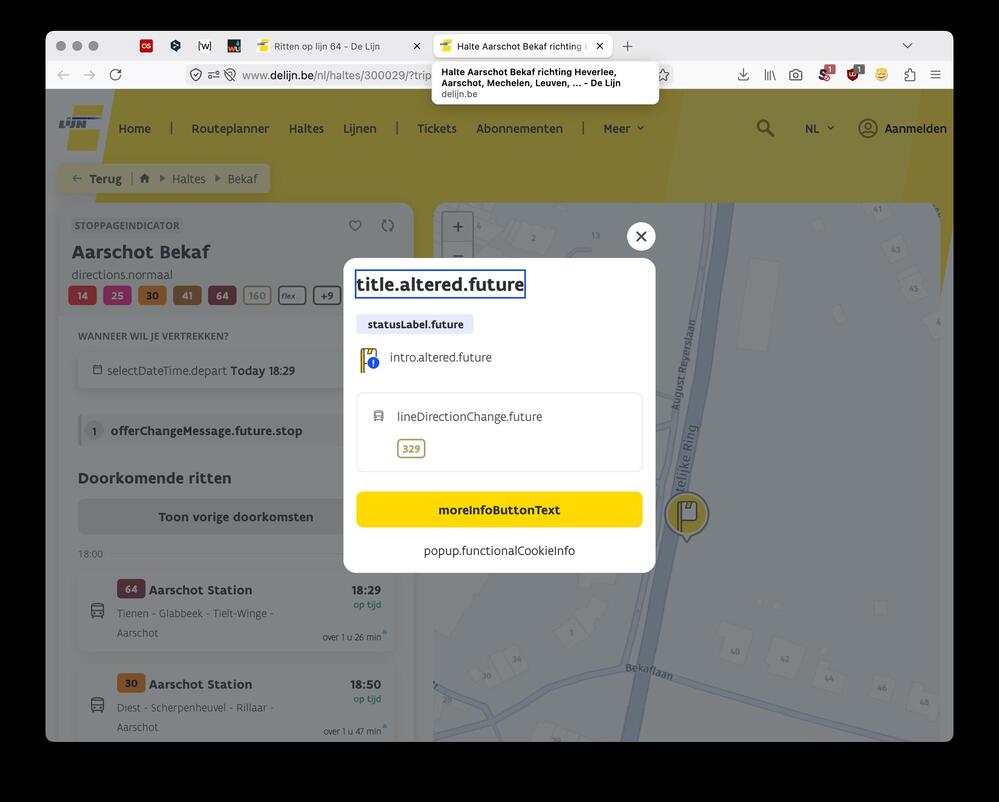The image size is (999, 802).
Task: Switch to the [w] pinned tab
Action: [x=205, y=46]
